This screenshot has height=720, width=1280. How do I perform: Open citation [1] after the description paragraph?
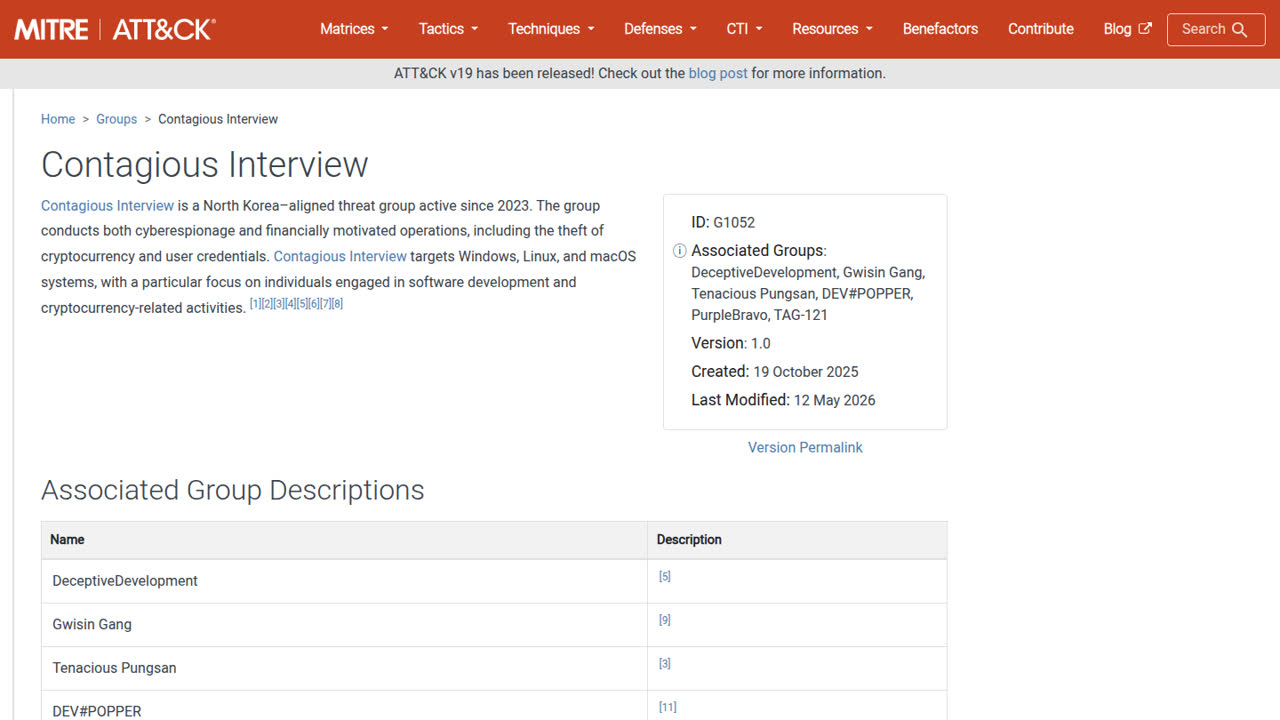click(255, 303)
